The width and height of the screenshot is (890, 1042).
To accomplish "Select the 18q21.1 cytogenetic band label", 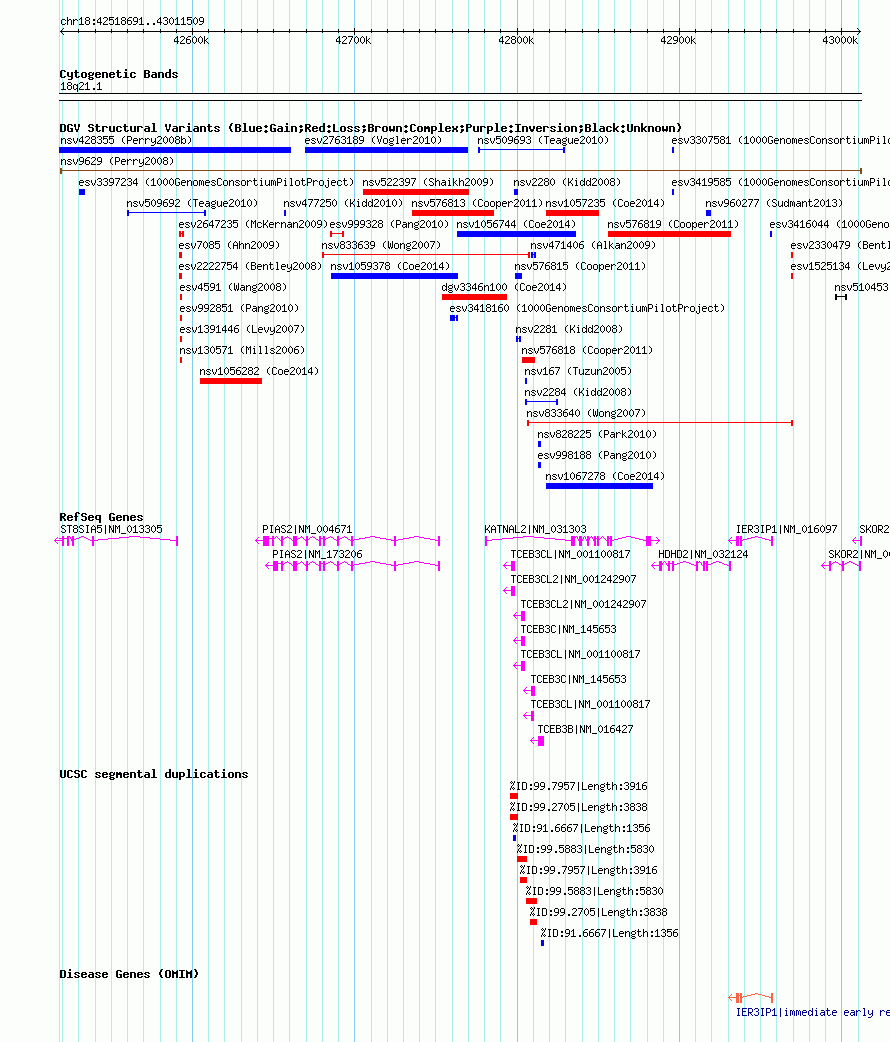I will tap(81, 86).
